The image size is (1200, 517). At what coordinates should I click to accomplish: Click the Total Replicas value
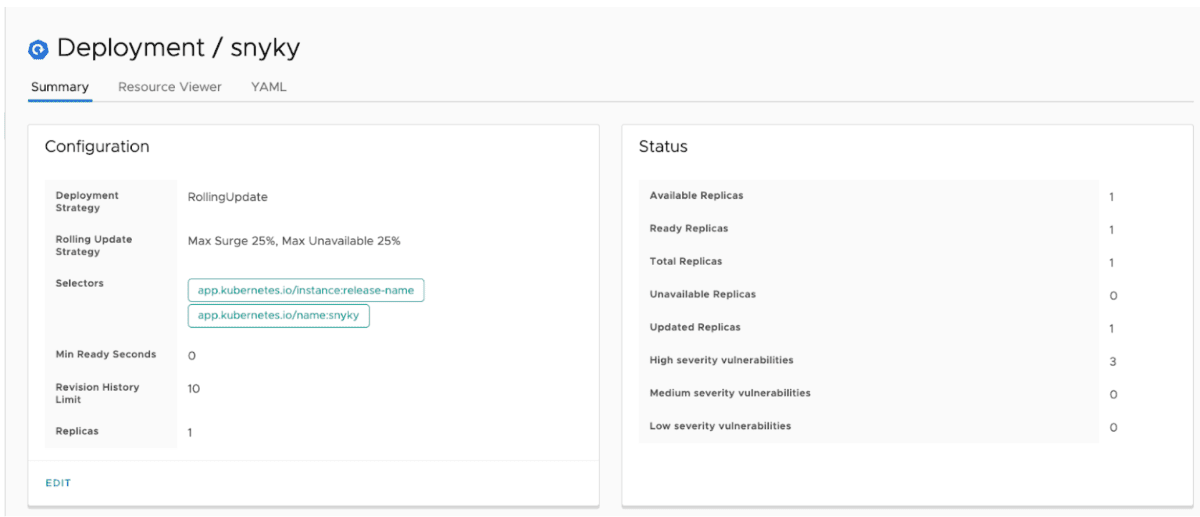(x=1112, y=263)
